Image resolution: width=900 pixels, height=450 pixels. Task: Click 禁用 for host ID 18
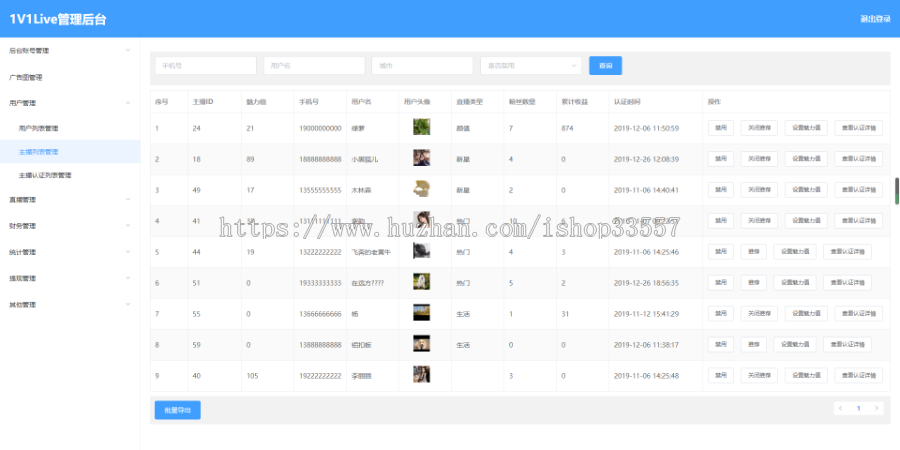pos(720,159)
